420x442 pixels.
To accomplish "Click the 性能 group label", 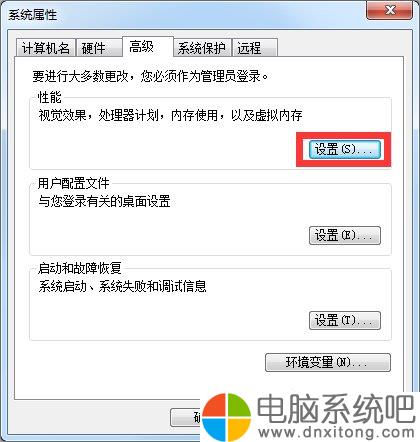I will point(50,97).
